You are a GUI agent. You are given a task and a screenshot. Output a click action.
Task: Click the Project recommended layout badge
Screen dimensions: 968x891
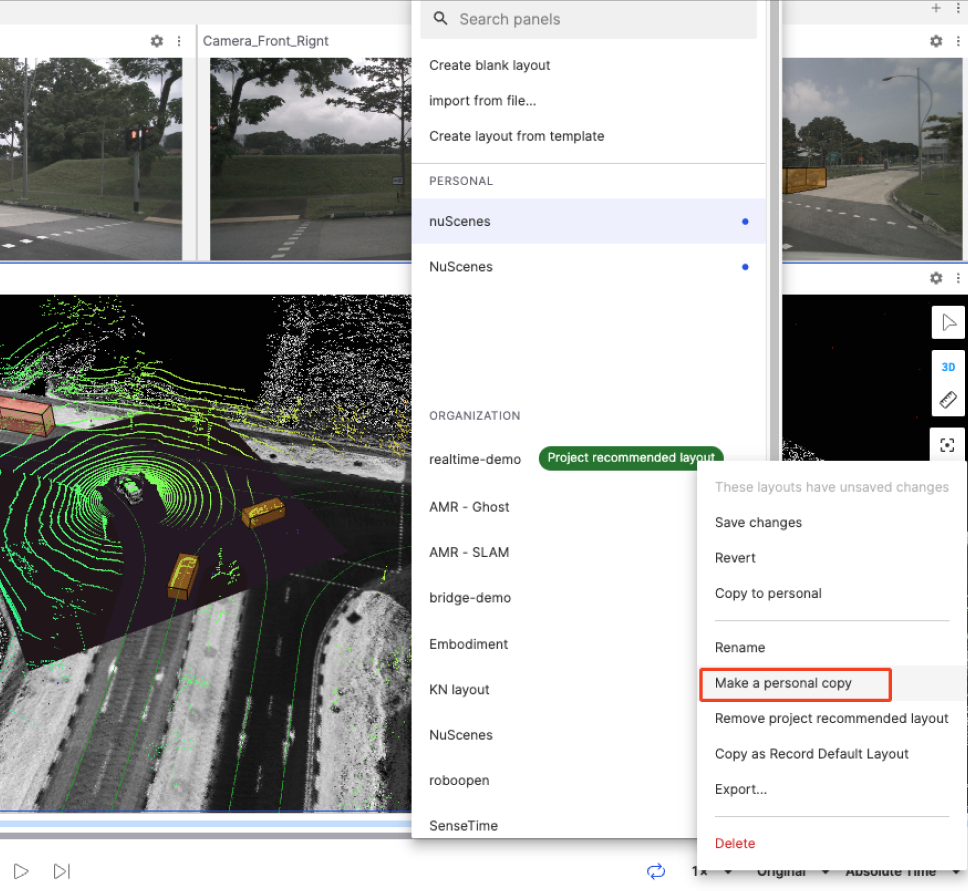pyautogui.click(x=630, y=458)
